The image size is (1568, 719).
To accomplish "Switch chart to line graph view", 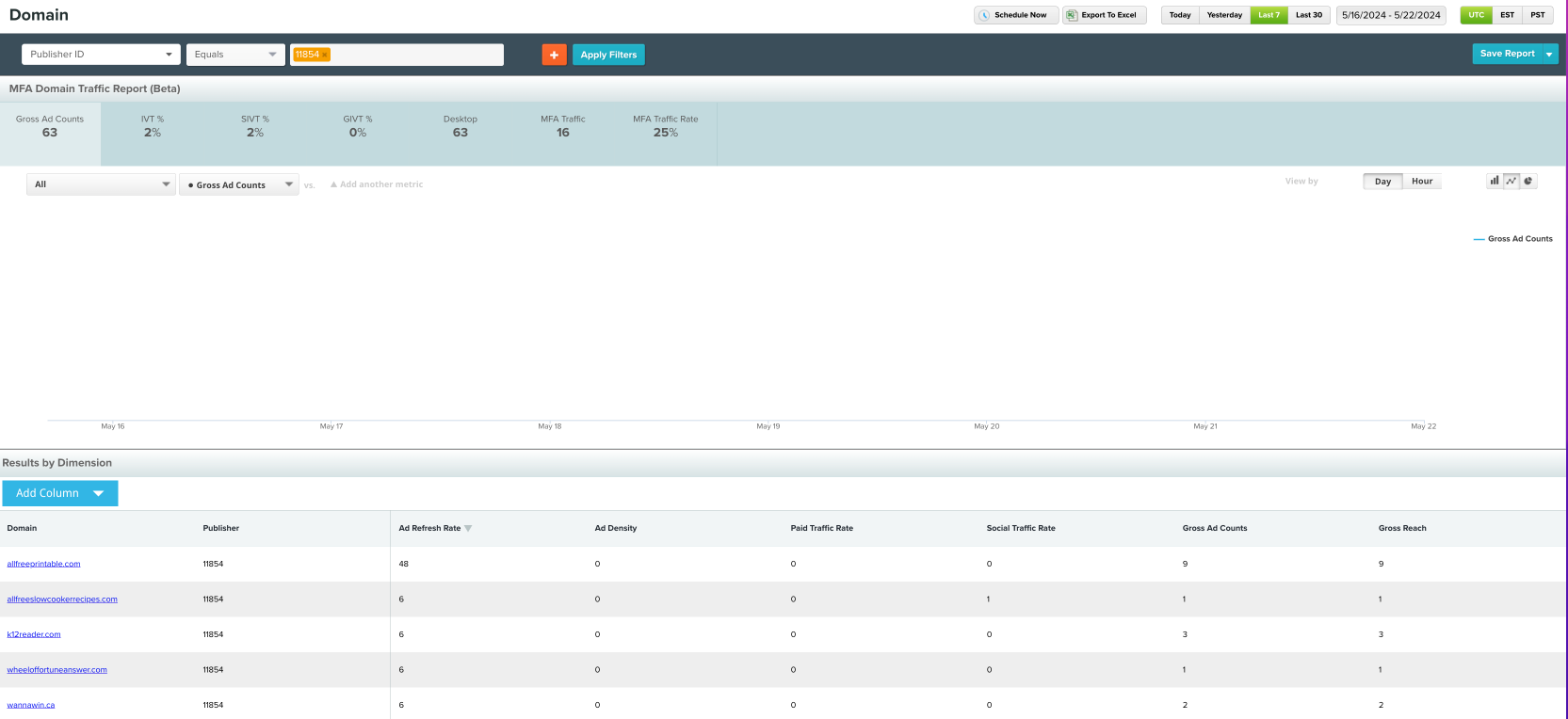I will [x=1511, y=181].
